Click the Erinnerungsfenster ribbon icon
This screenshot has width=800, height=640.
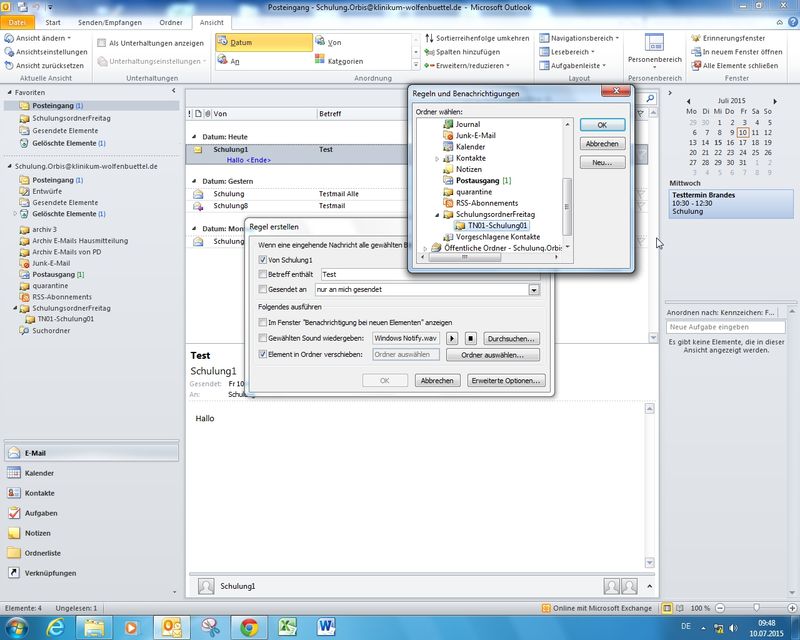pyautogui.click(x=695, y=38)
